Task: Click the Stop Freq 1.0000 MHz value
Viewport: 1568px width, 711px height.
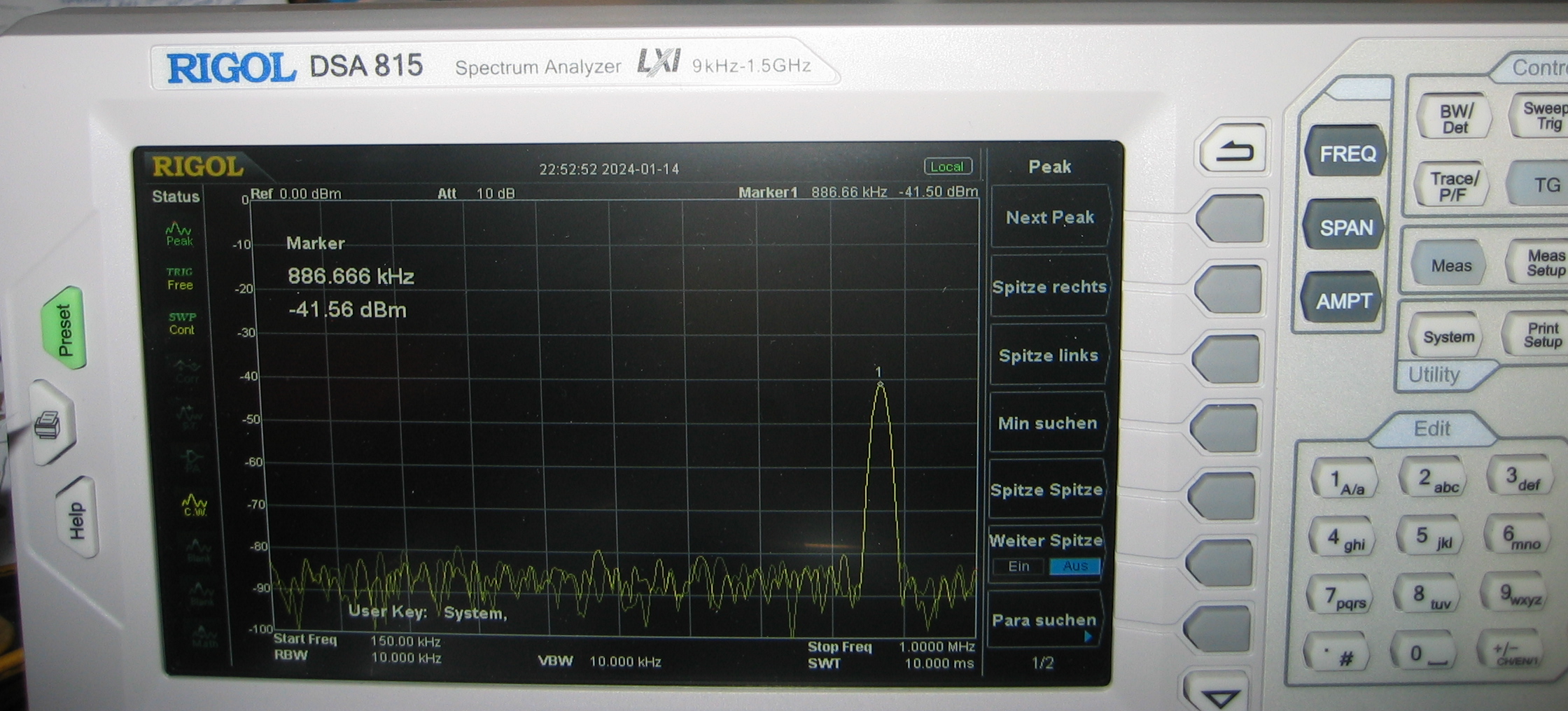Action: tap(937, 647)
